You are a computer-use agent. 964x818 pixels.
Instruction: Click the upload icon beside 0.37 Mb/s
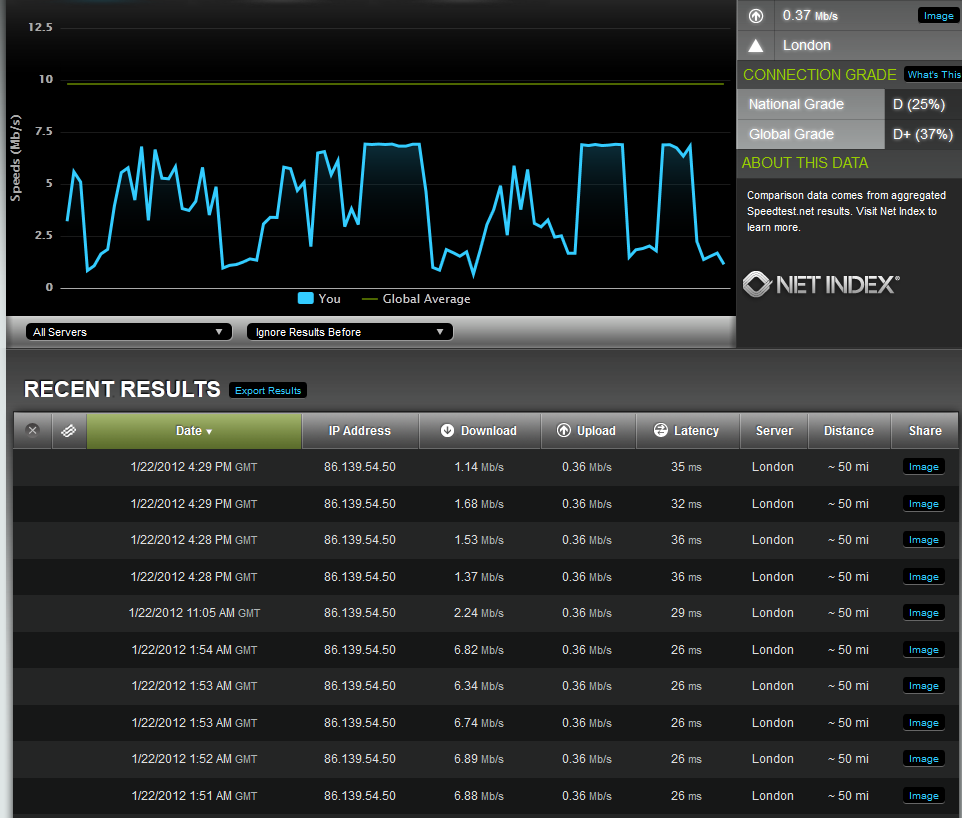point(756,16)
